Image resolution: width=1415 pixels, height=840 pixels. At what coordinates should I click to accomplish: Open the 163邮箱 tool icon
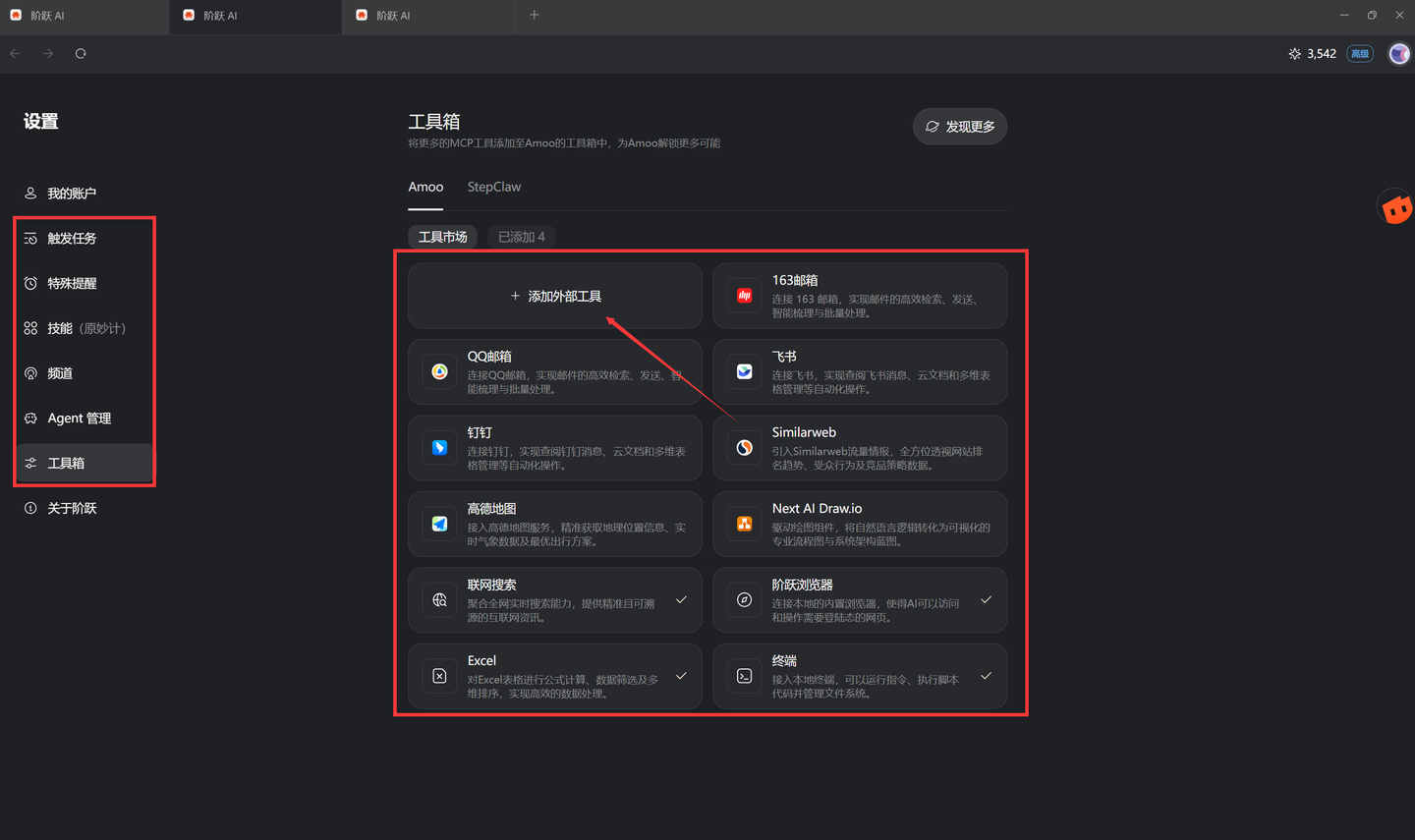click(x=745, y=296)
